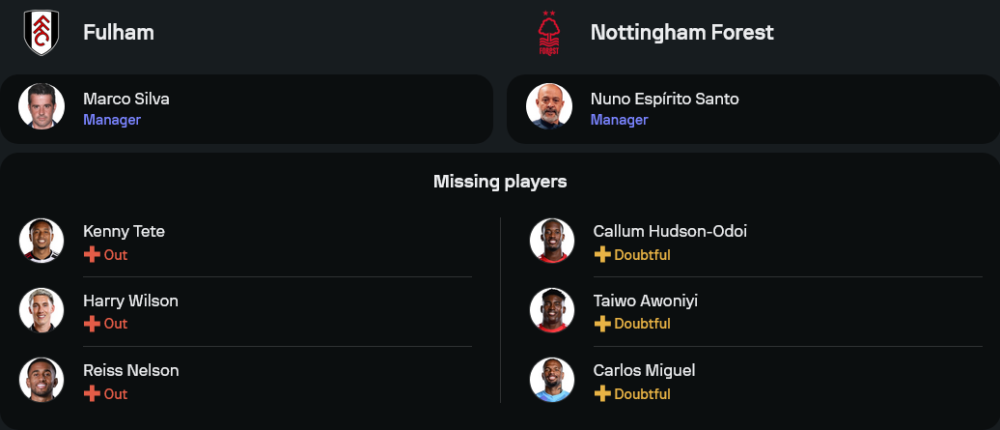
Task: Click the red Out icon under Kenny Tete
Action: click(x=92, y=255)
